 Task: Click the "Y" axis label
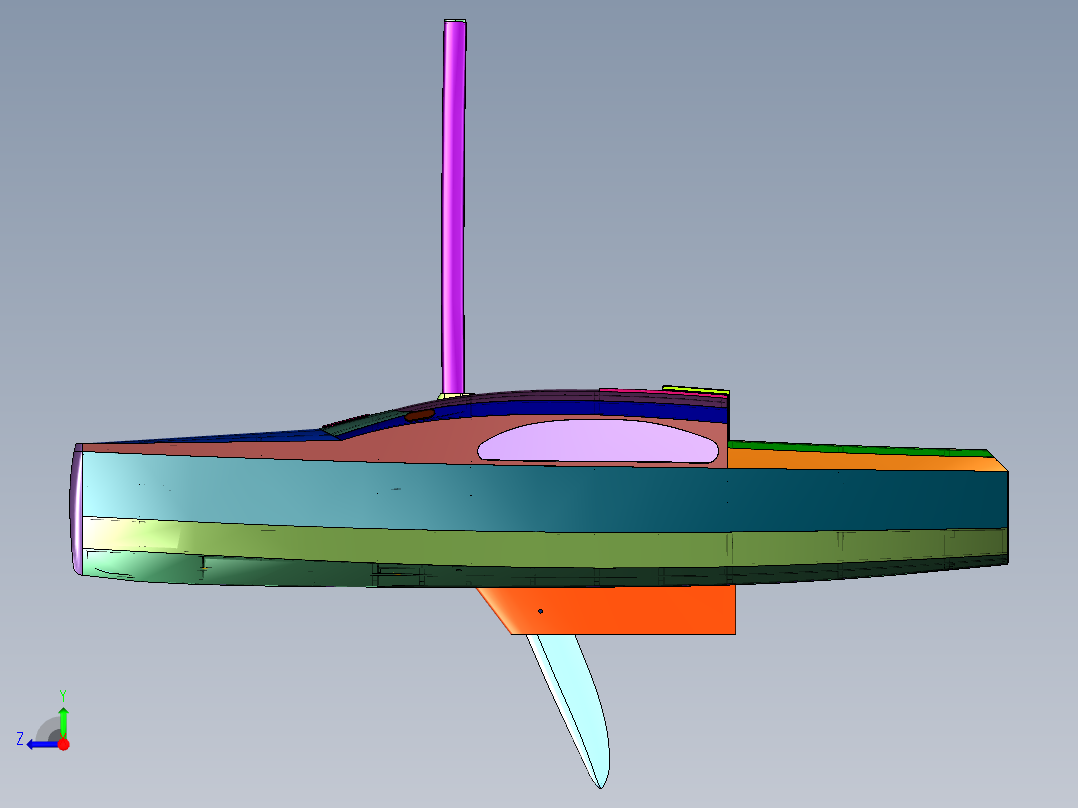(x=63, y=696)
